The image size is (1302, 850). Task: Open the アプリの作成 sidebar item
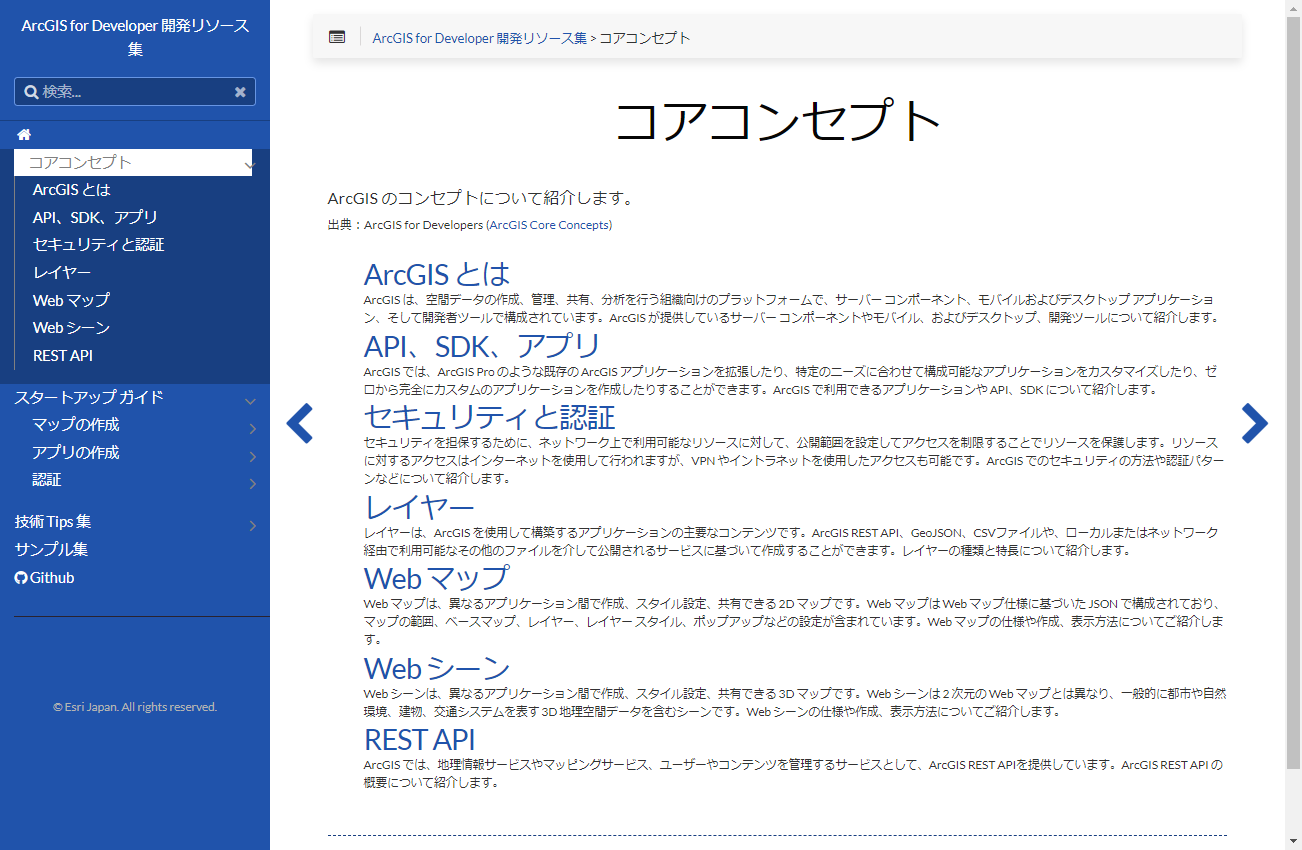click(x=76, y=453)
